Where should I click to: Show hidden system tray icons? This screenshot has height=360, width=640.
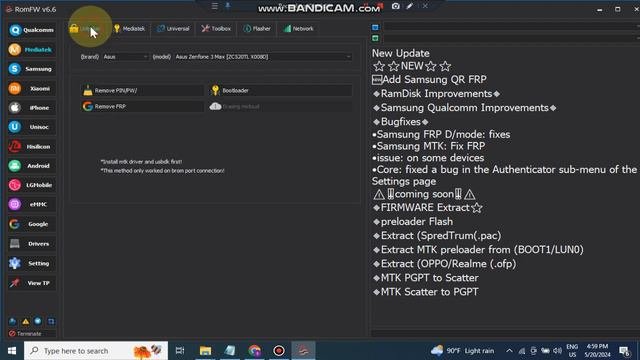pos(509,351)
